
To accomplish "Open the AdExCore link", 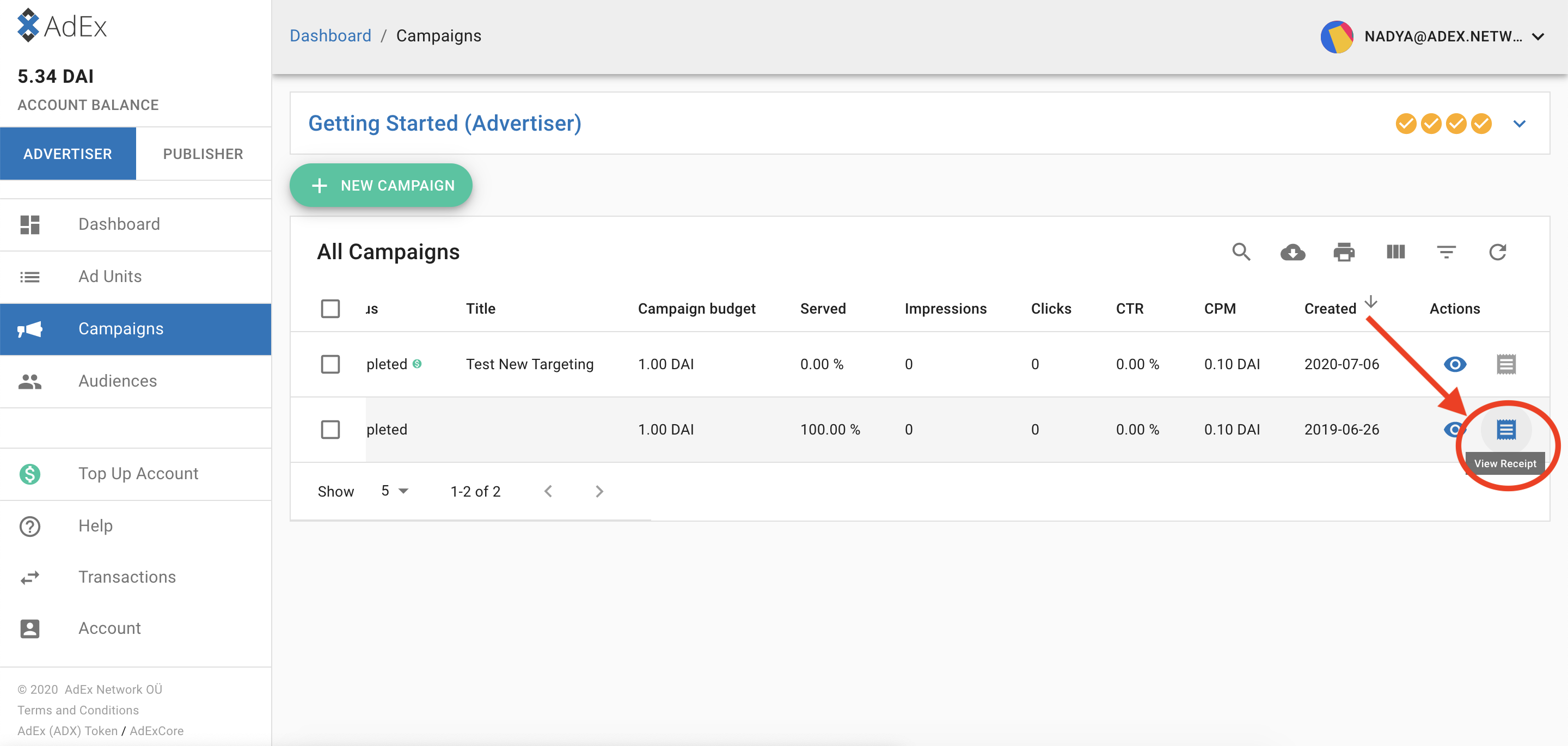I will click(156, 731).
